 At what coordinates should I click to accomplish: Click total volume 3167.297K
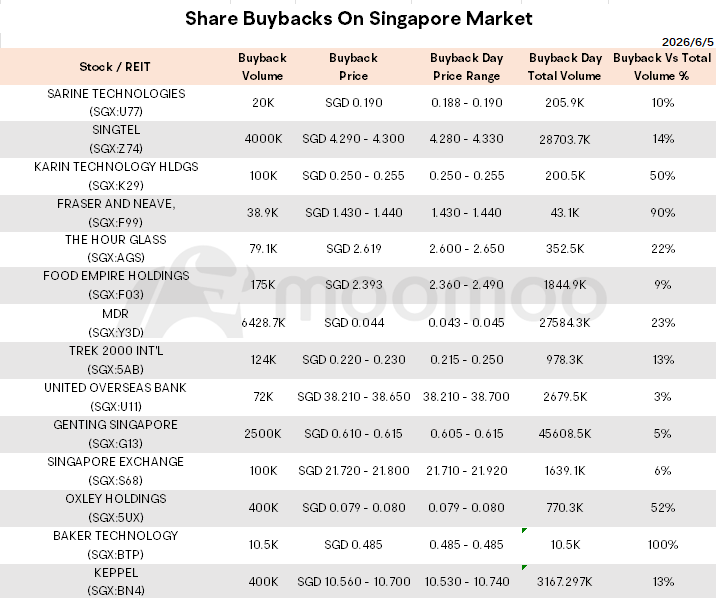coord(565,582)
